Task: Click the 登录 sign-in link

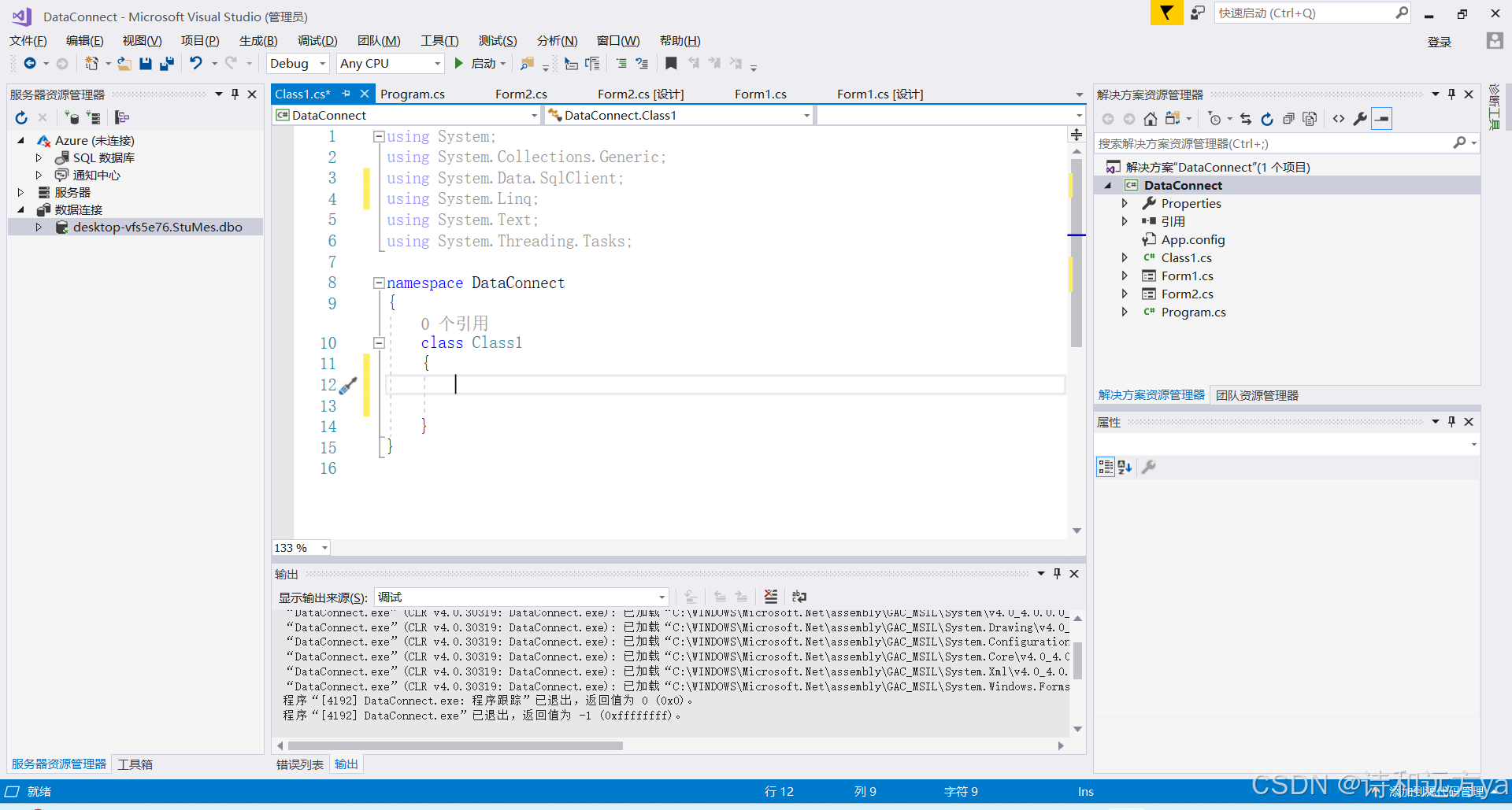Action: [x=1440, y=42]
